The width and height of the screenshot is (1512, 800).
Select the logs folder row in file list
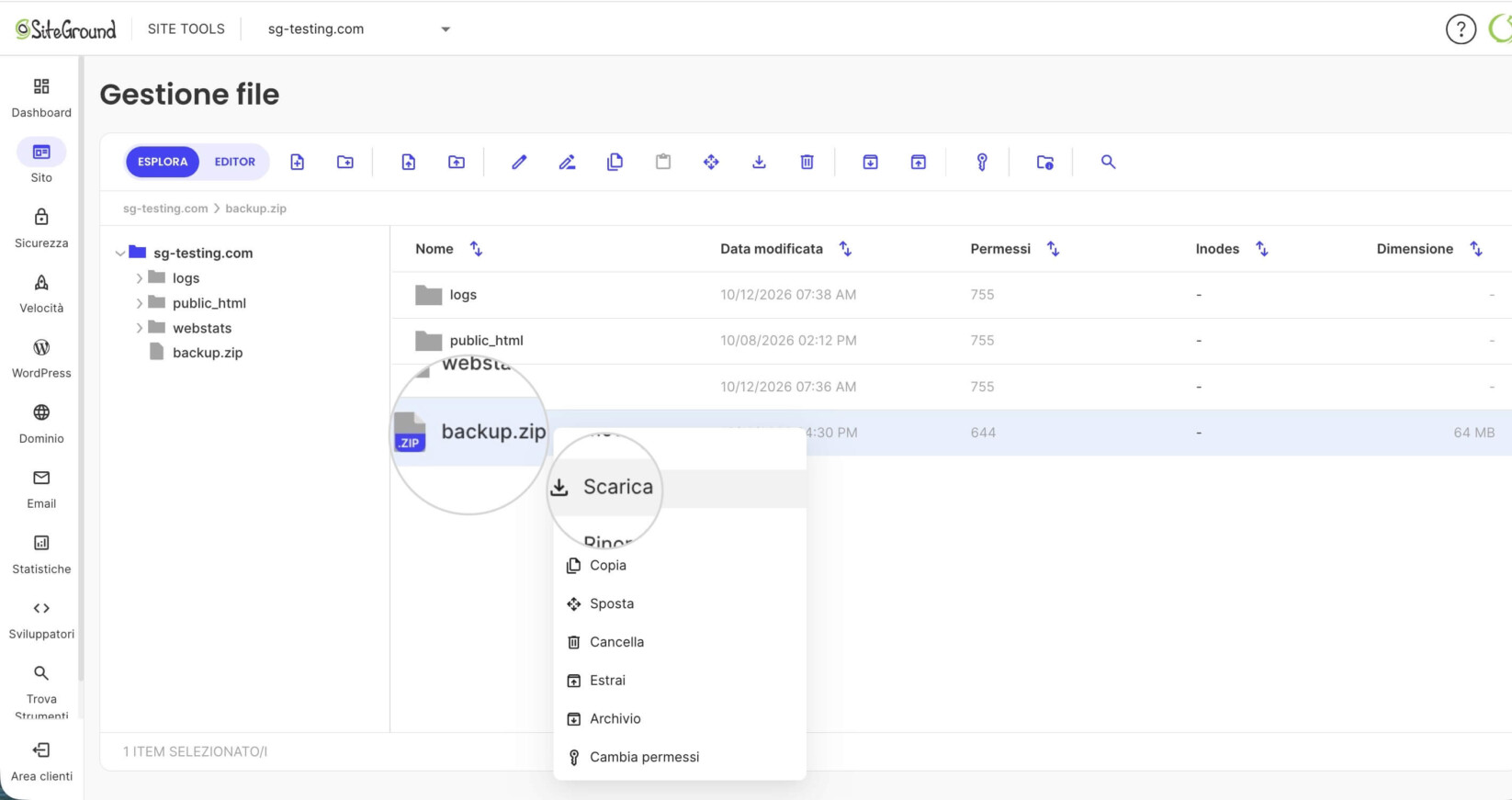coord(951,295)
